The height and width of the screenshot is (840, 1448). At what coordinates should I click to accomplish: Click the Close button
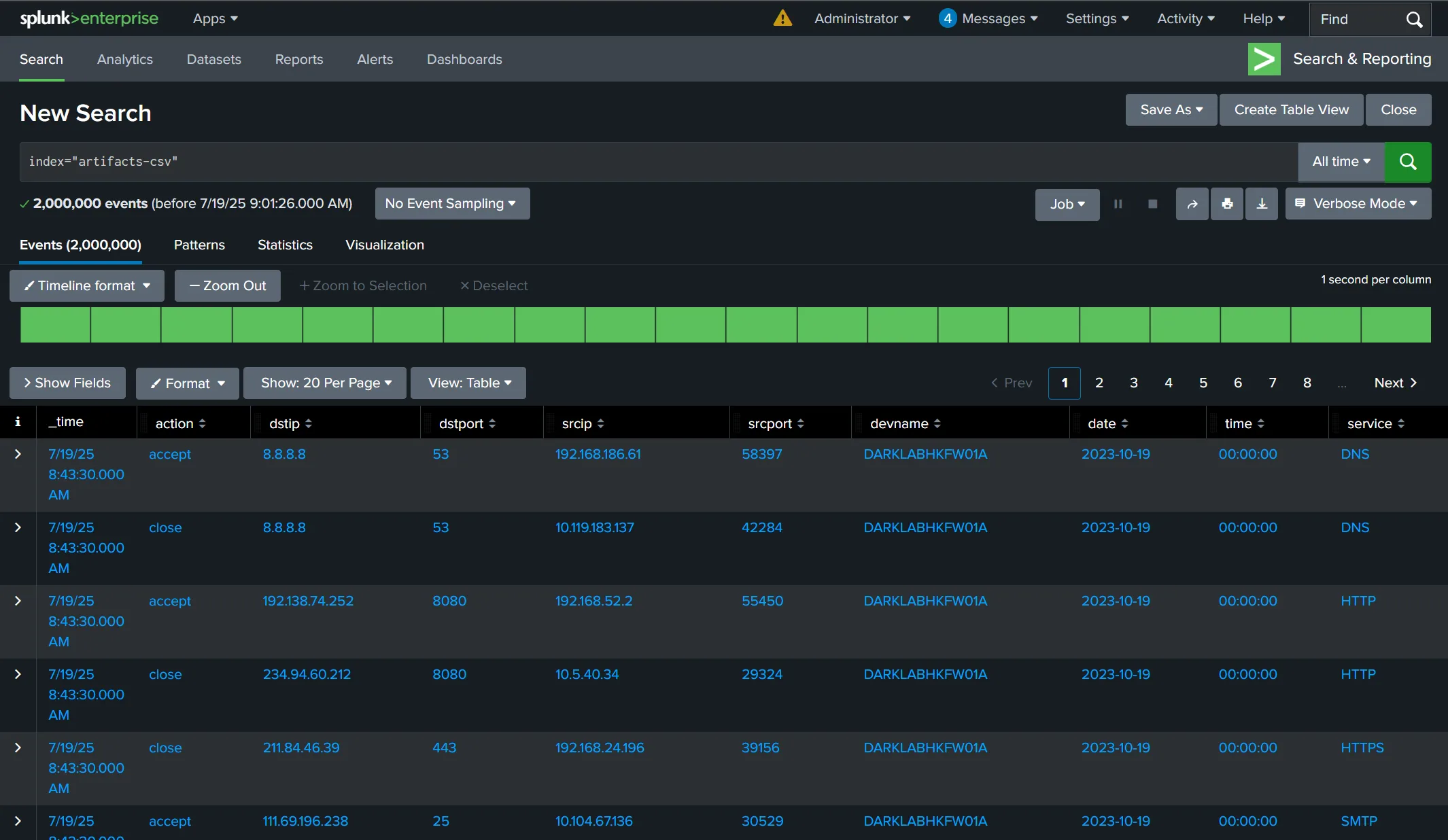[x=1398, y=110]
